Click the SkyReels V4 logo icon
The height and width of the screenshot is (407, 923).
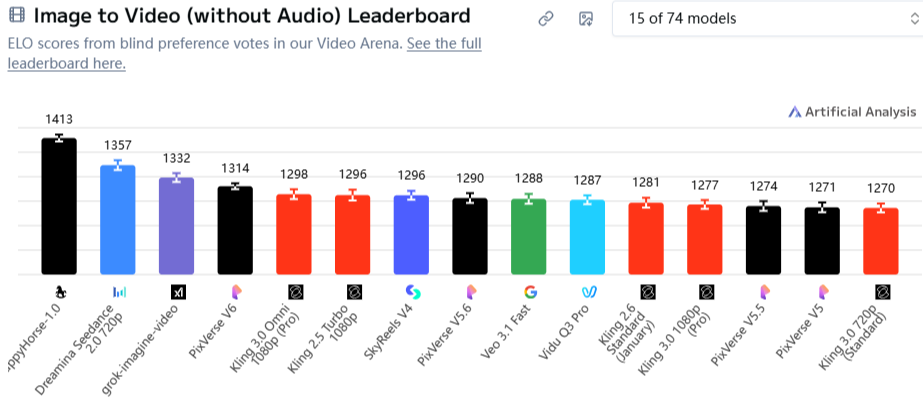pos(412,292)
